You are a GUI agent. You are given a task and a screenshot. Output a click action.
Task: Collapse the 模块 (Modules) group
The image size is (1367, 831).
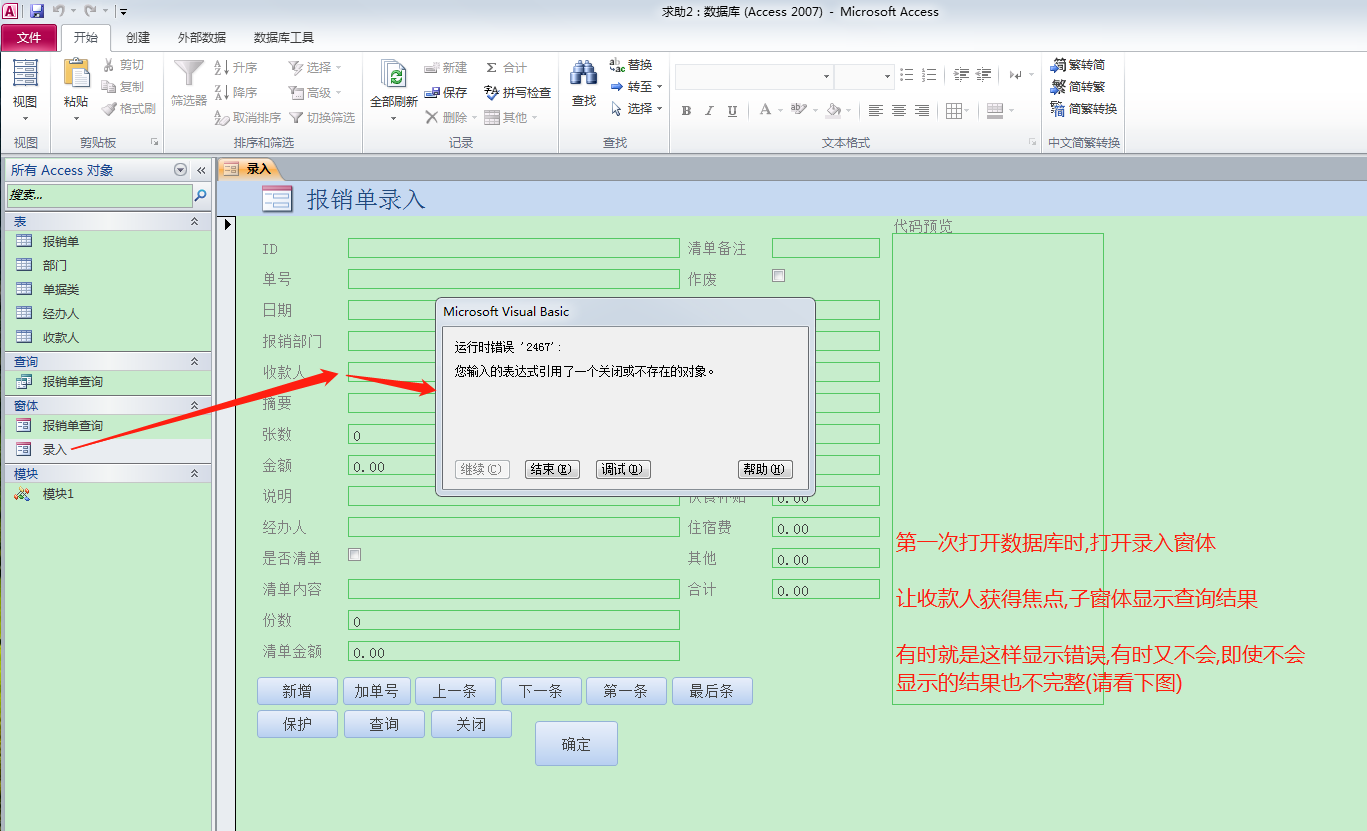[194, 473]
